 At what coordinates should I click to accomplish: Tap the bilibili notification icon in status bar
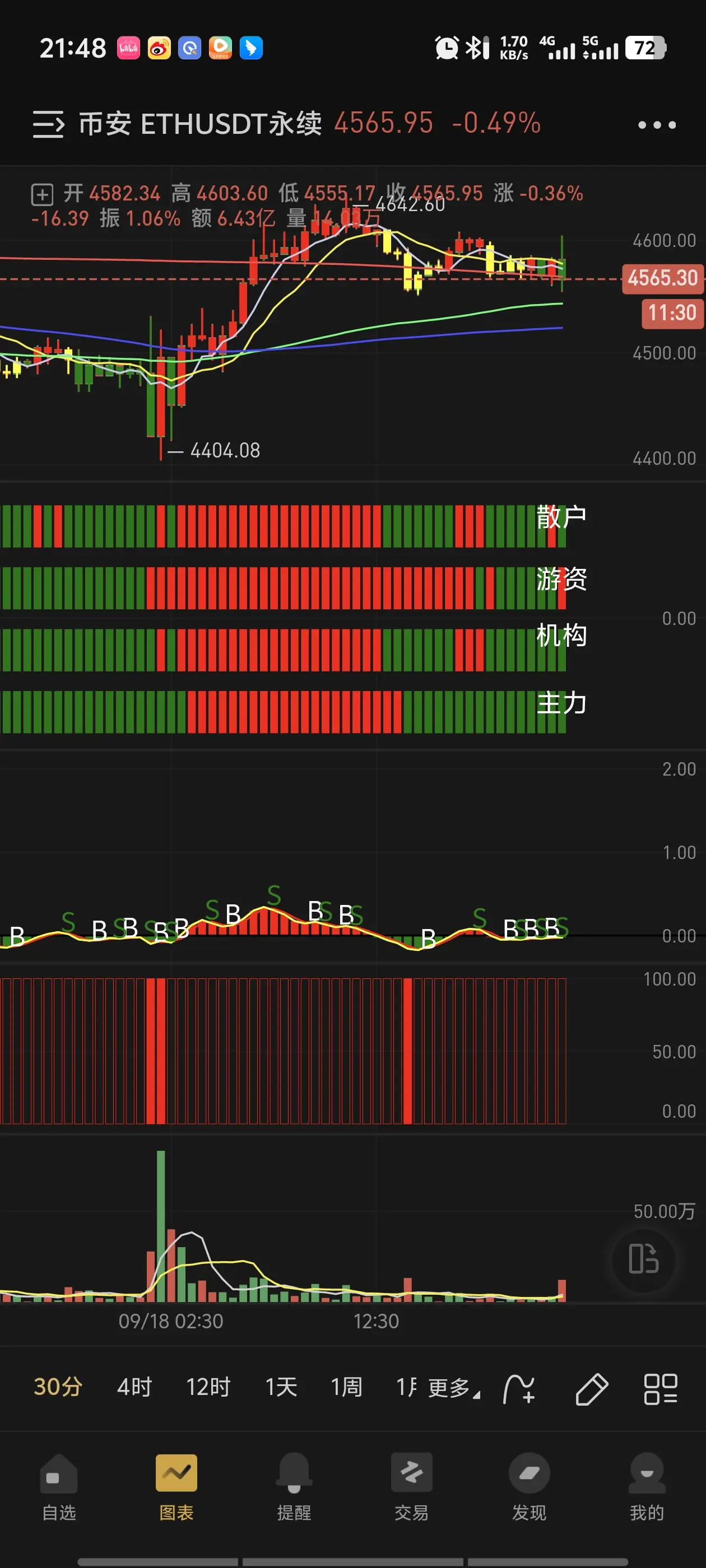click(x=128, y=48)
